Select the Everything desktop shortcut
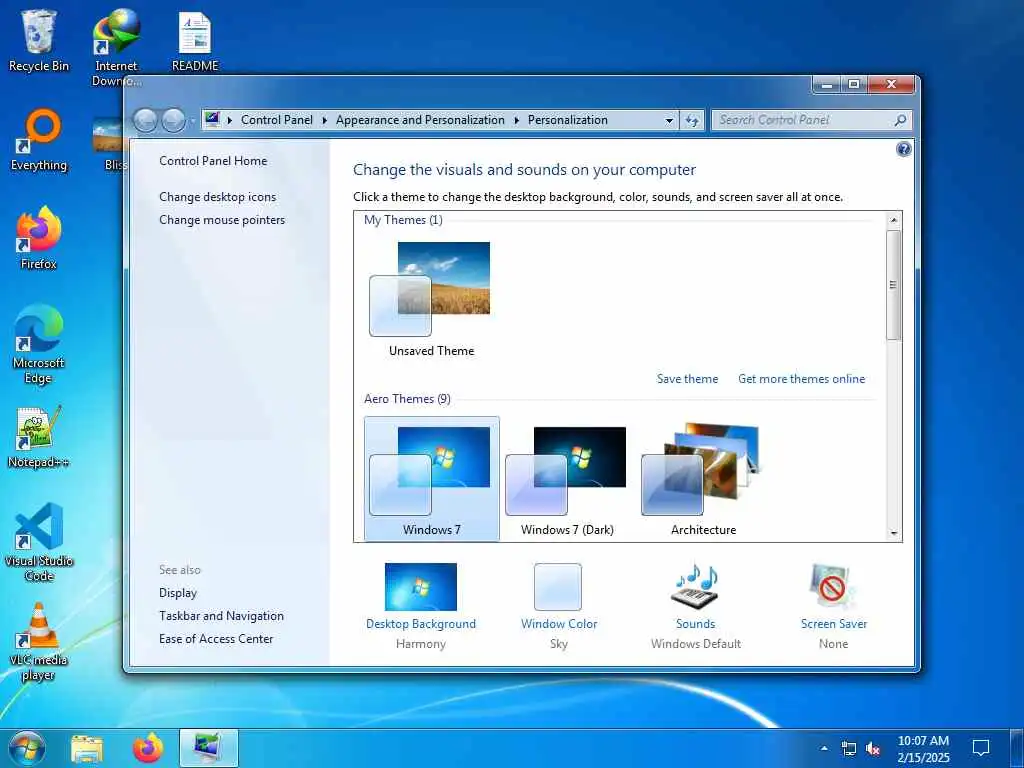The image size is (1024, 768). pyautogui.click(x=39, y=140)
